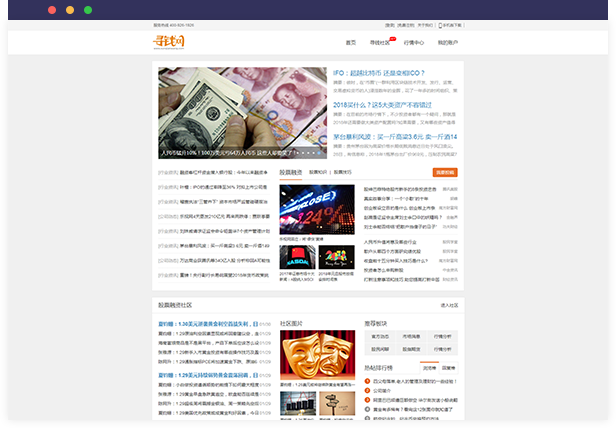Open the signpost thumbnail under 社区图片
Viewport: 616px width, 428px height.
337,404
